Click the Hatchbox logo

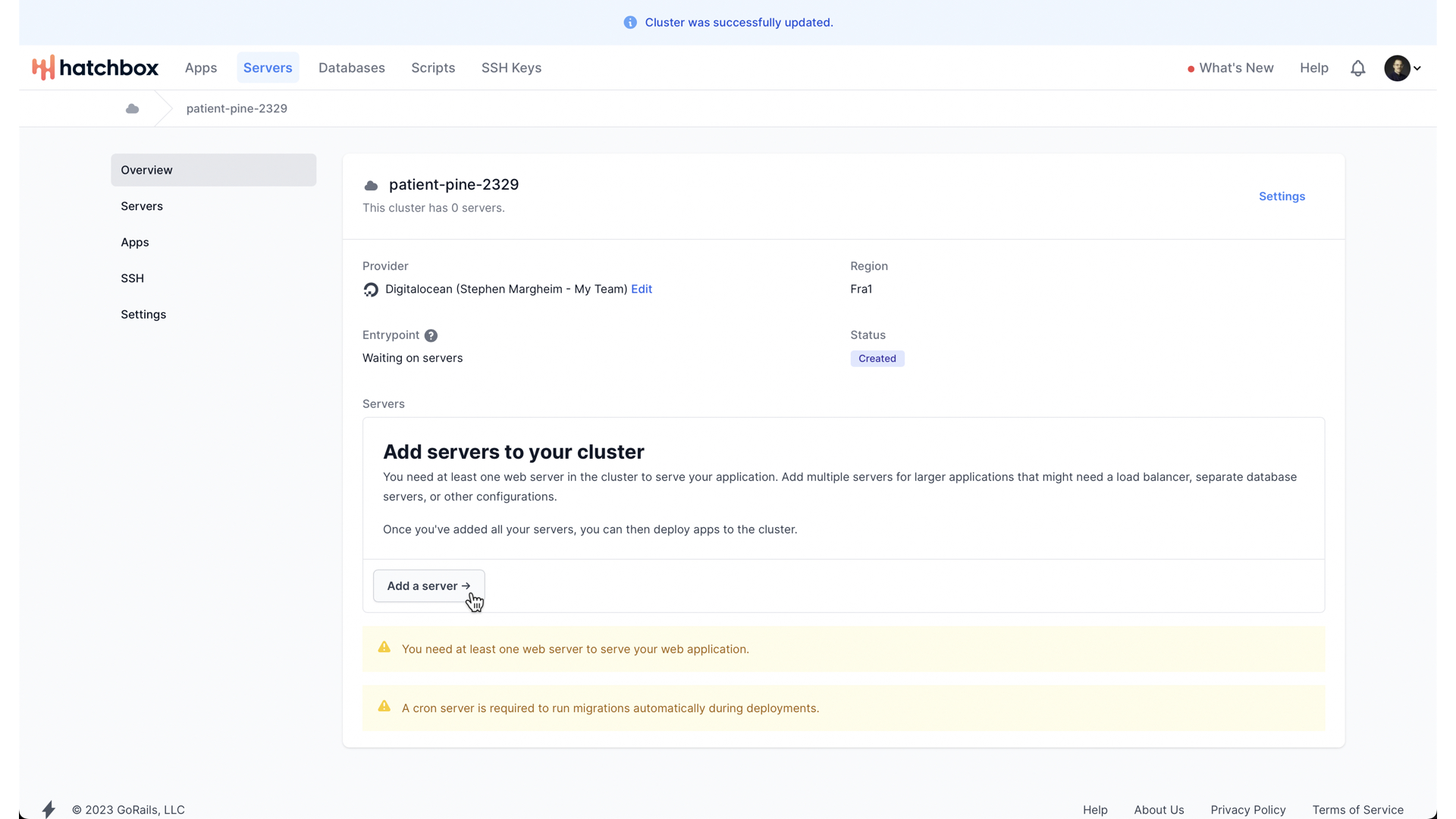click(95, 67)
